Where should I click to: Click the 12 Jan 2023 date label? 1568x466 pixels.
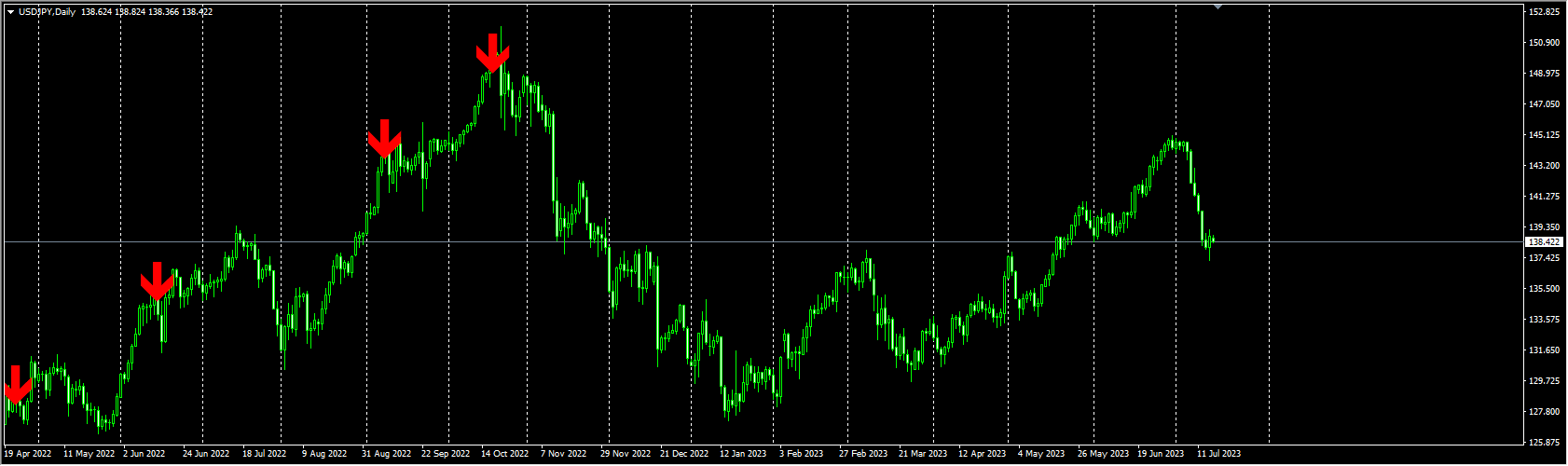(x=743, y=454)
